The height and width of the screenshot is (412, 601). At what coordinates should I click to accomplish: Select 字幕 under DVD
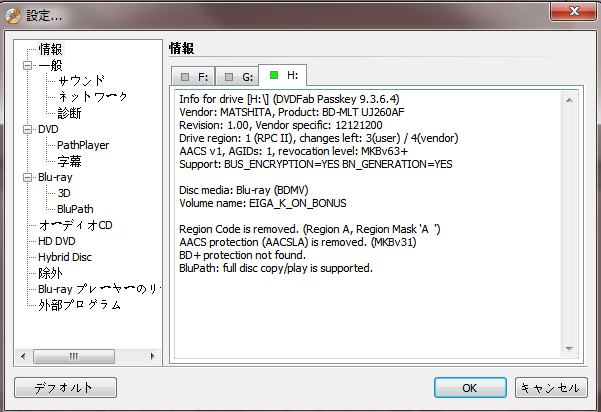69,161
